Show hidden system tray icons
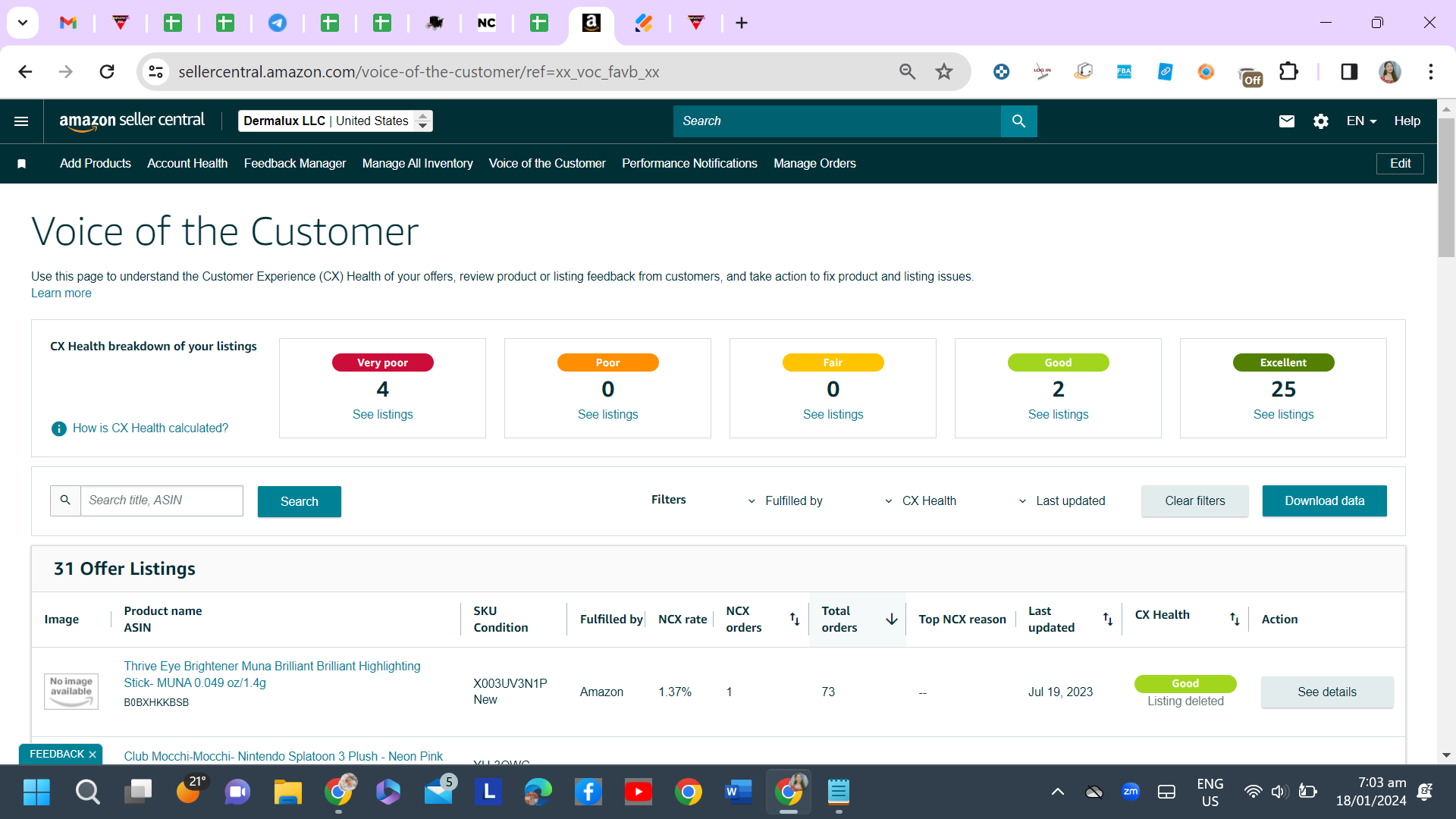 point(1057,792)
